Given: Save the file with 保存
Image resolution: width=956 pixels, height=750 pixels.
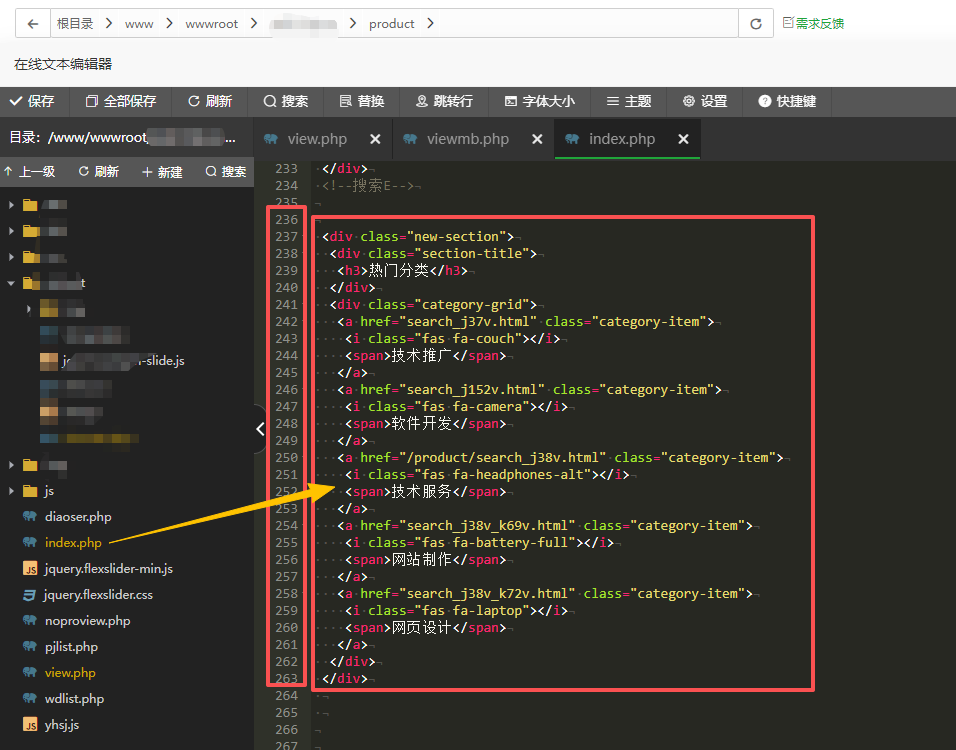Looking at the screenshot, I should tap(33, 101).
